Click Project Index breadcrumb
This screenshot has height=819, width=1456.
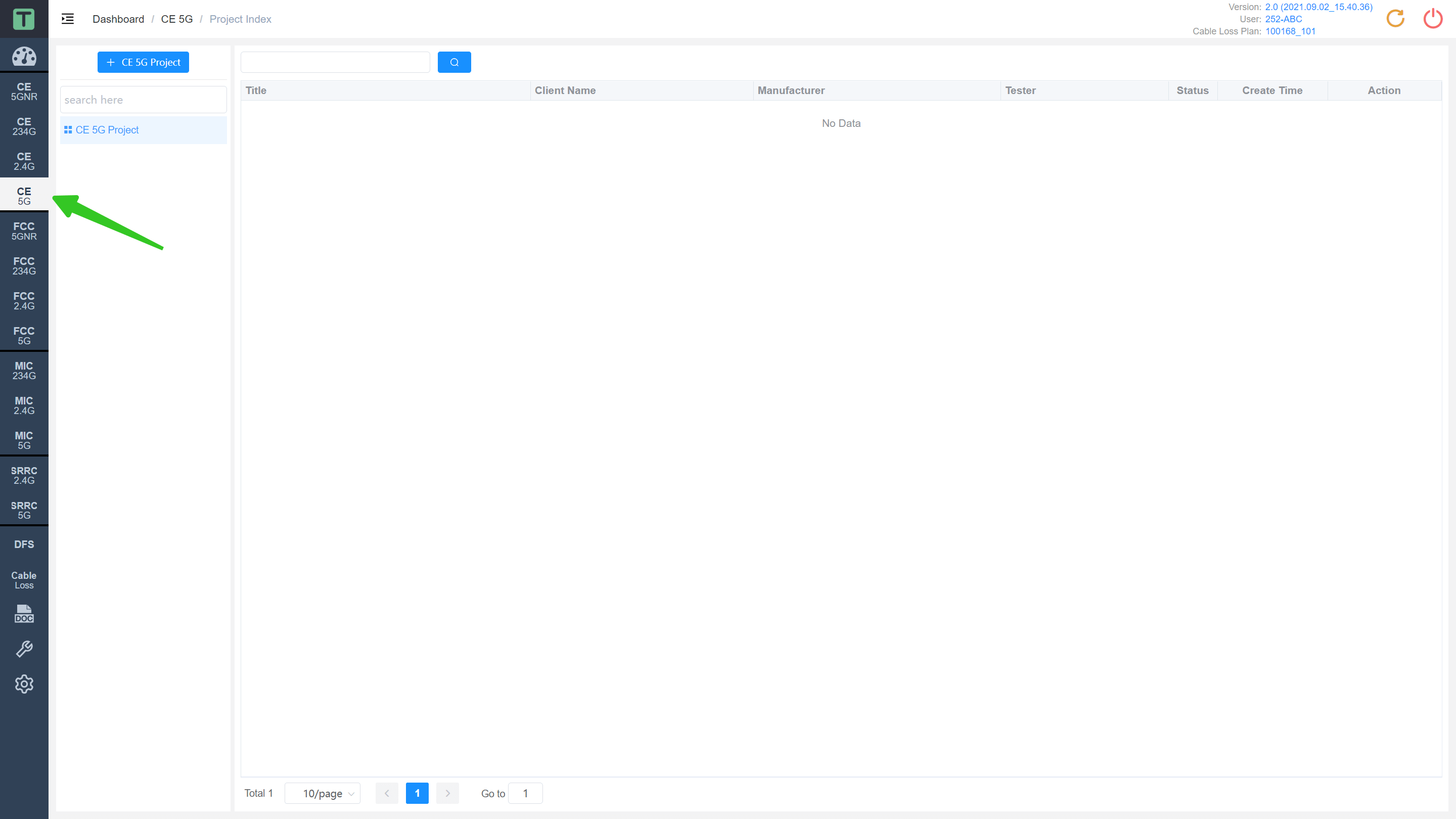click(240, 19)
